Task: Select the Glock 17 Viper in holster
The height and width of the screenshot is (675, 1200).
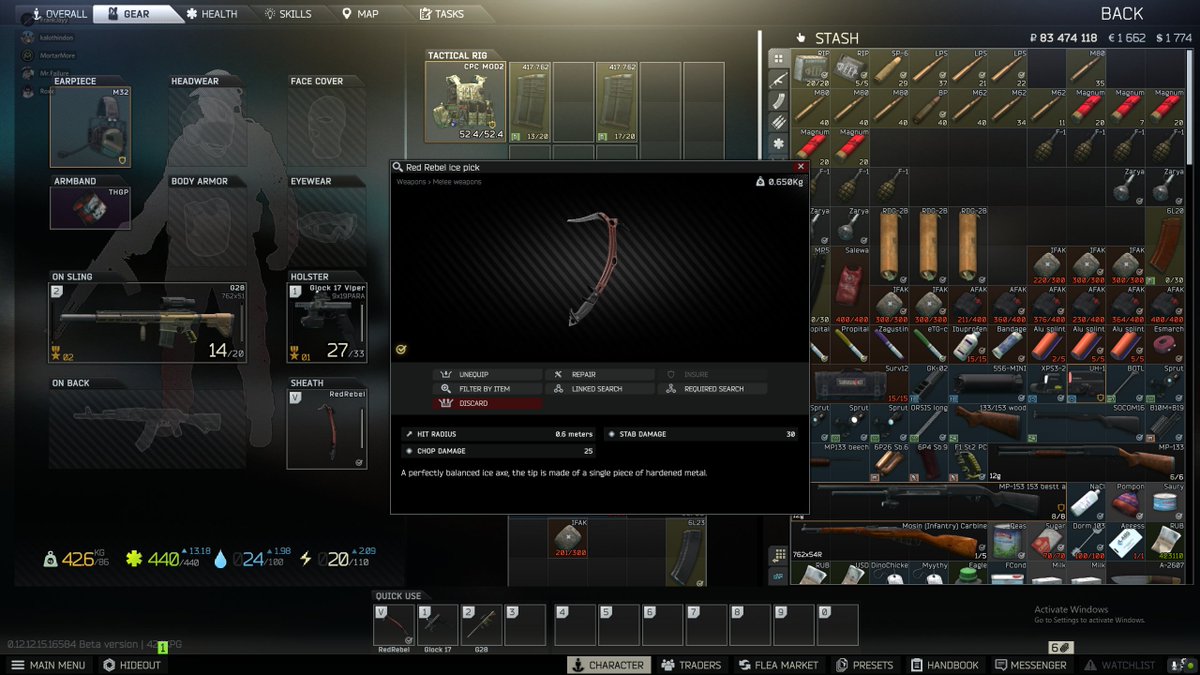Action: tap(326, 323)
